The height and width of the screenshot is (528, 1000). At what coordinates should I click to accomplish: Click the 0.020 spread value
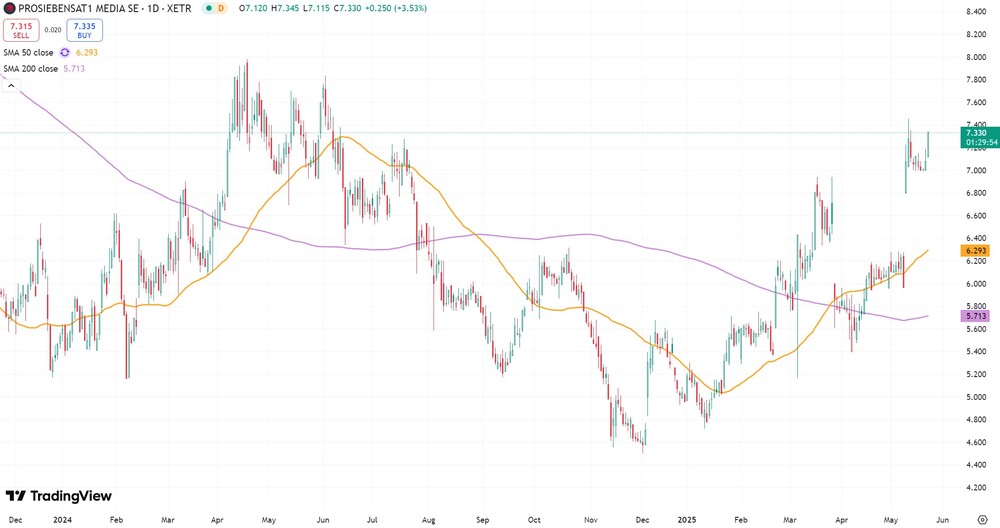53,30
